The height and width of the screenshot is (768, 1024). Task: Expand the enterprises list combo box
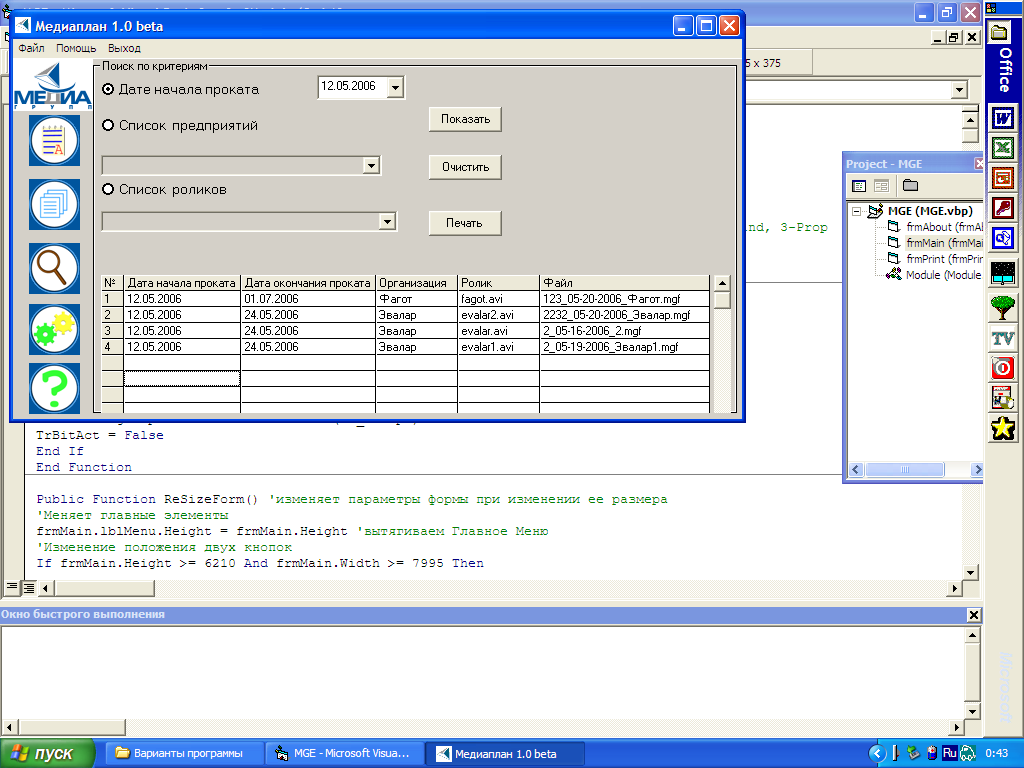(371, 166)
